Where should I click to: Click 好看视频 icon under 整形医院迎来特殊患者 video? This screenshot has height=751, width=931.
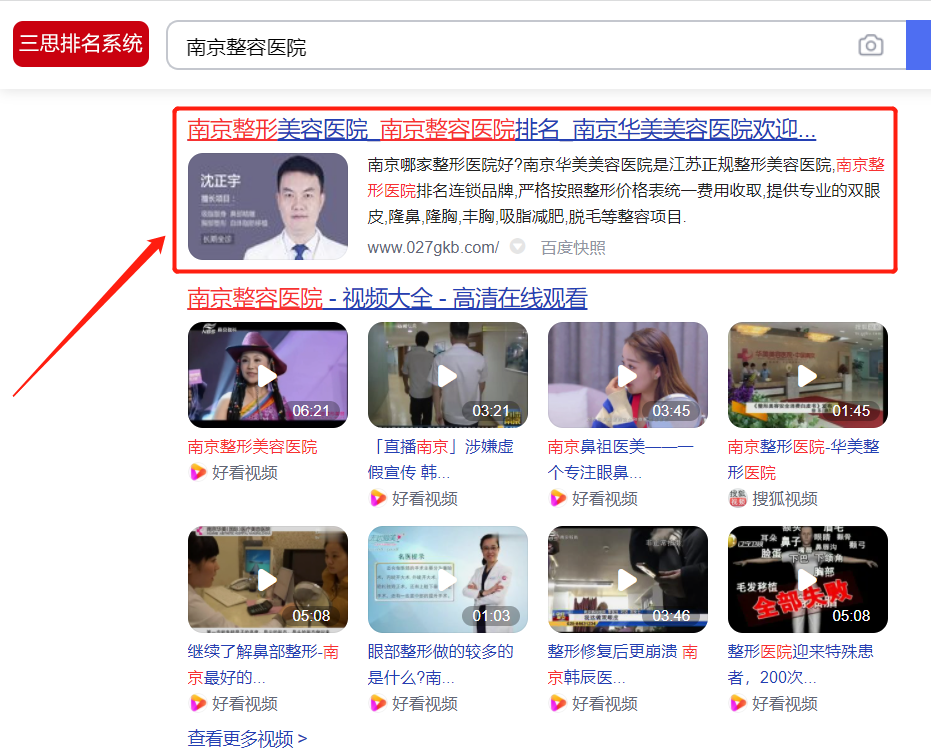(x=737, y=704)
